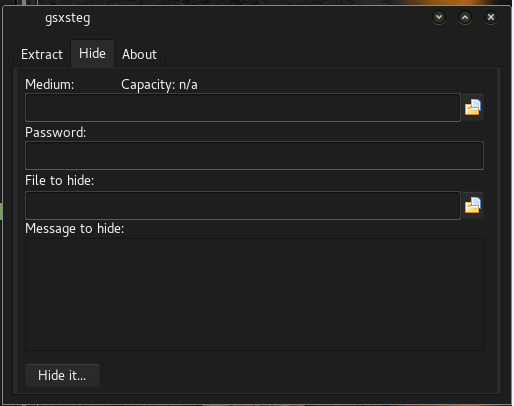Switch to the Extract tab

(42, 54)
